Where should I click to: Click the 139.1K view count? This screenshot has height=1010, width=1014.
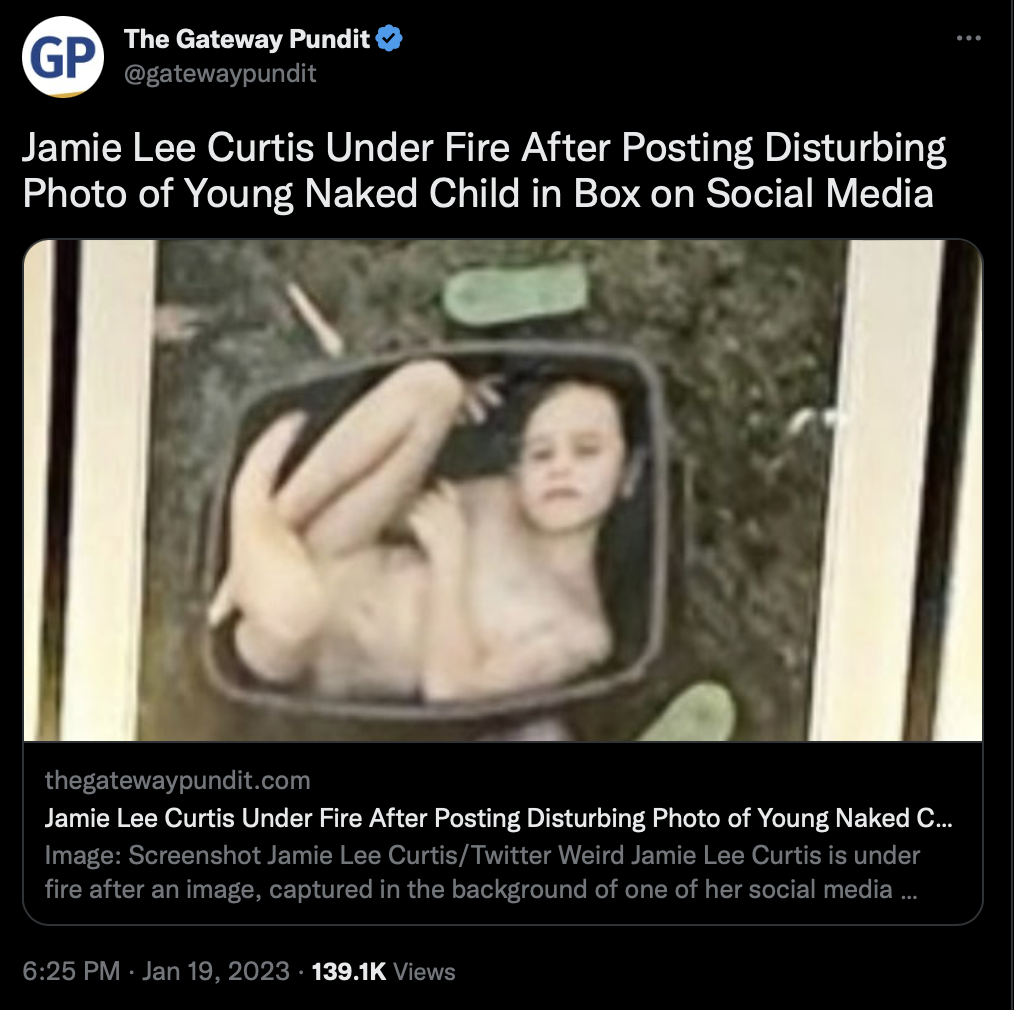tap(349, 971)
